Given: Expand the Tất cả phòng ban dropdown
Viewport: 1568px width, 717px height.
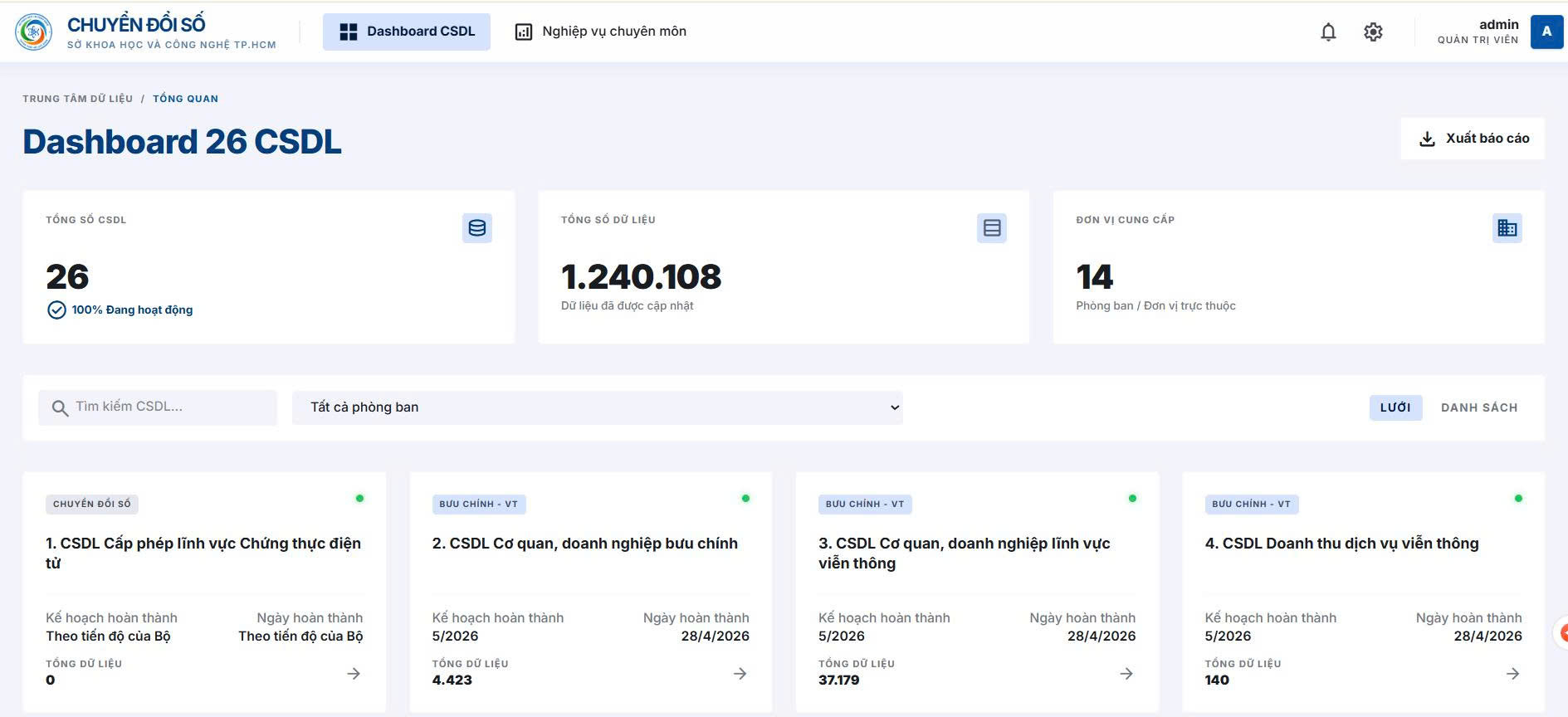Looking at the screenshot, I should pyautogui.click(x=598, y=407).
